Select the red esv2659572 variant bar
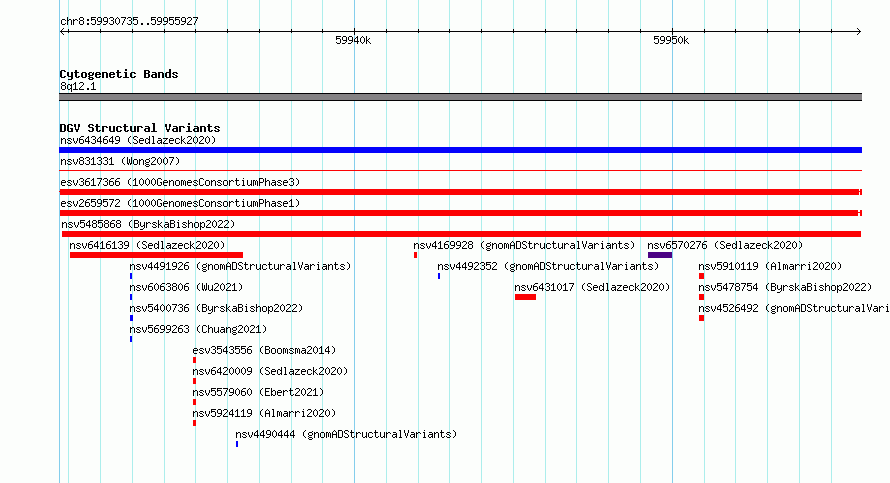890x483 pixels. coord(460,213)
